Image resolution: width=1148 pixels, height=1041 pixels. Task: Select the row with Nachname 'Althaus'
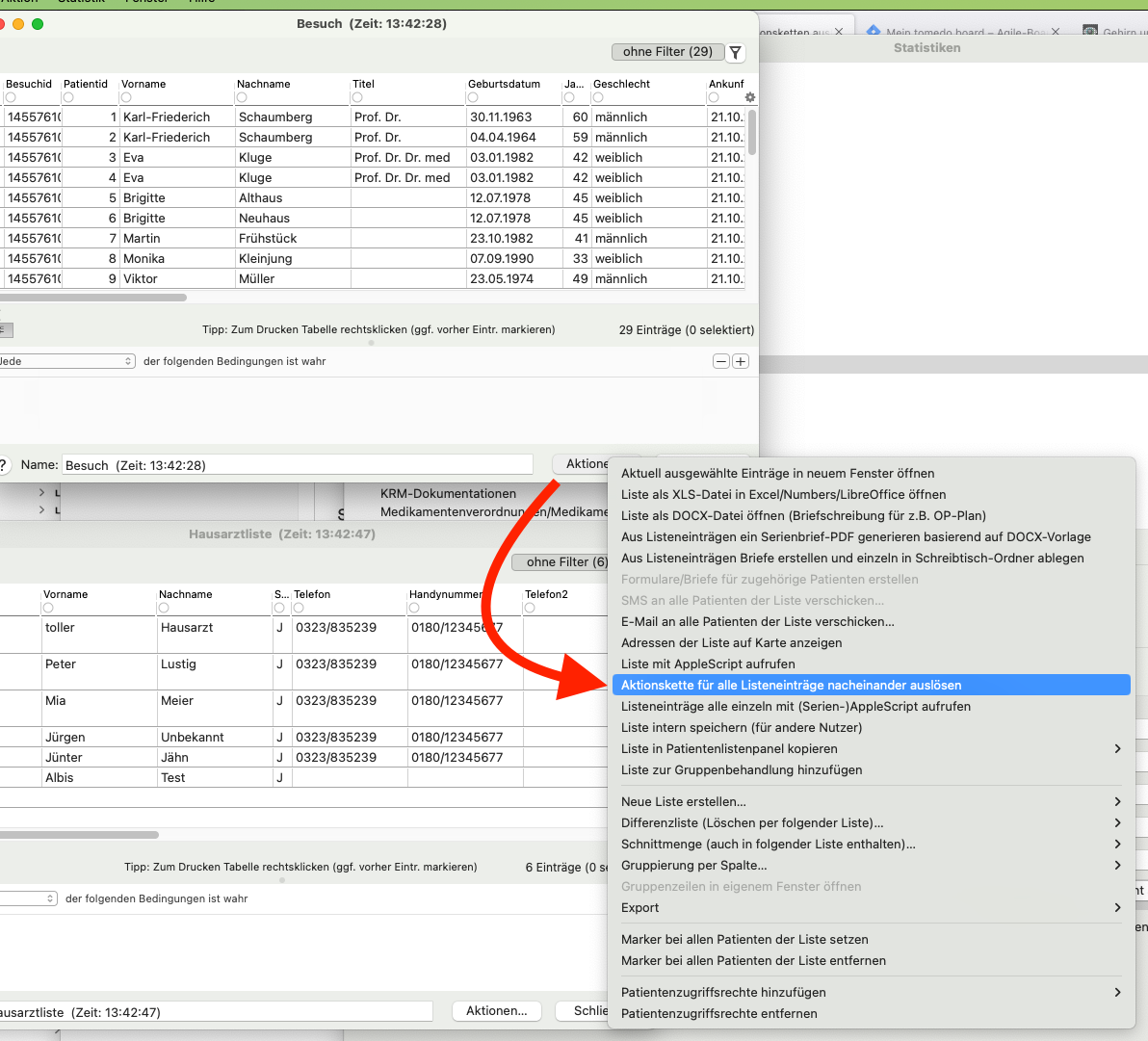click(x=372, y=197)
